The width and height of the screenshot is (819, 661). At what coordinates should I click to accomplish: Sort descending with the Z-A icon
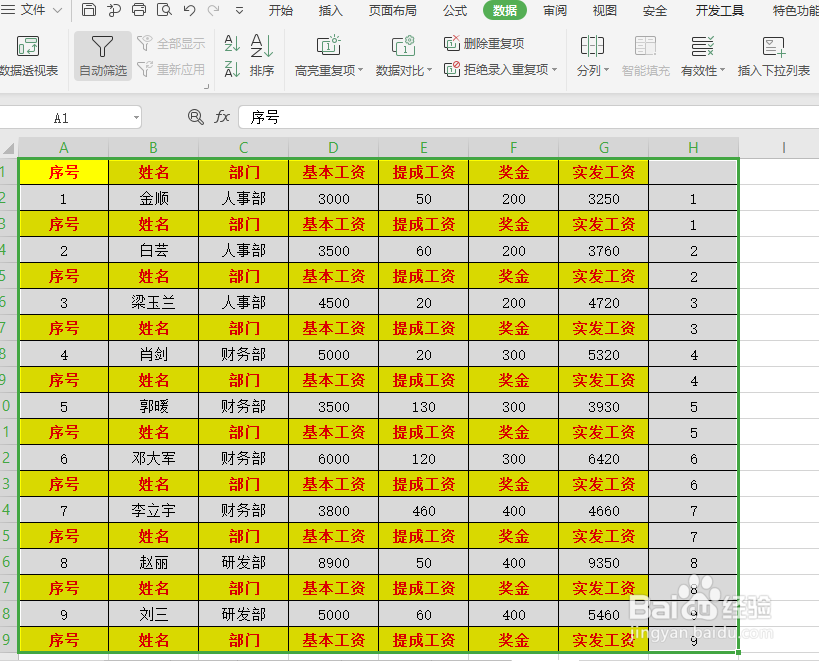tap(232, 69)
